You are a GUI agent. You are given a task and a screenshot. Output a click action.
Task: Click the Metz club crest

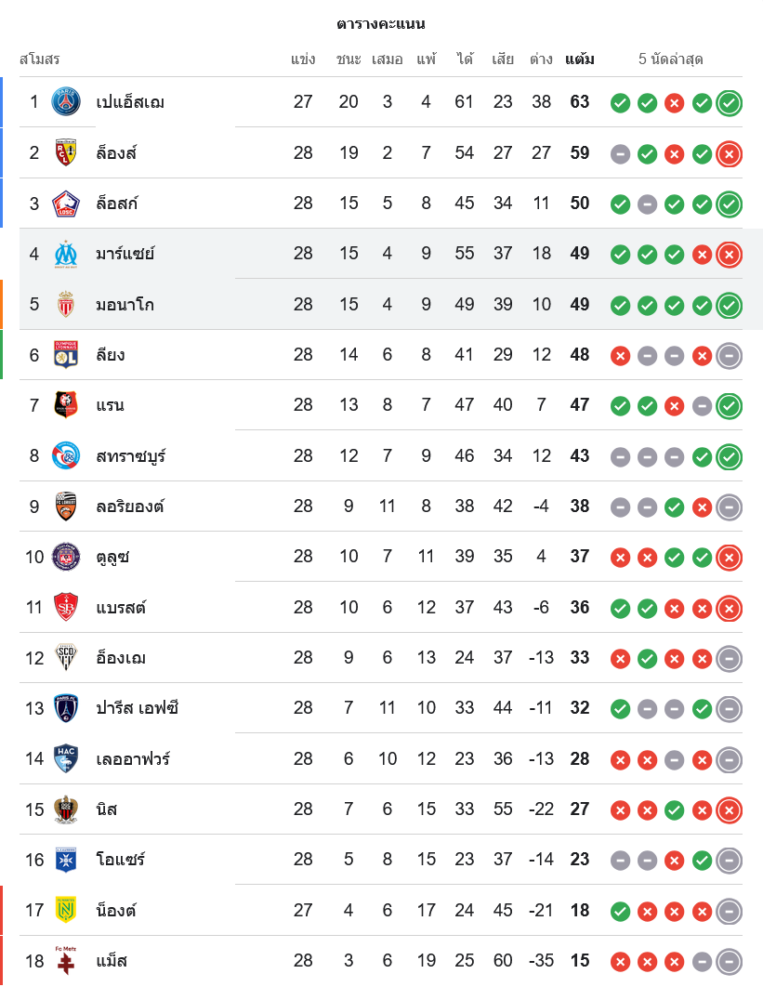[x=66, y=961]
